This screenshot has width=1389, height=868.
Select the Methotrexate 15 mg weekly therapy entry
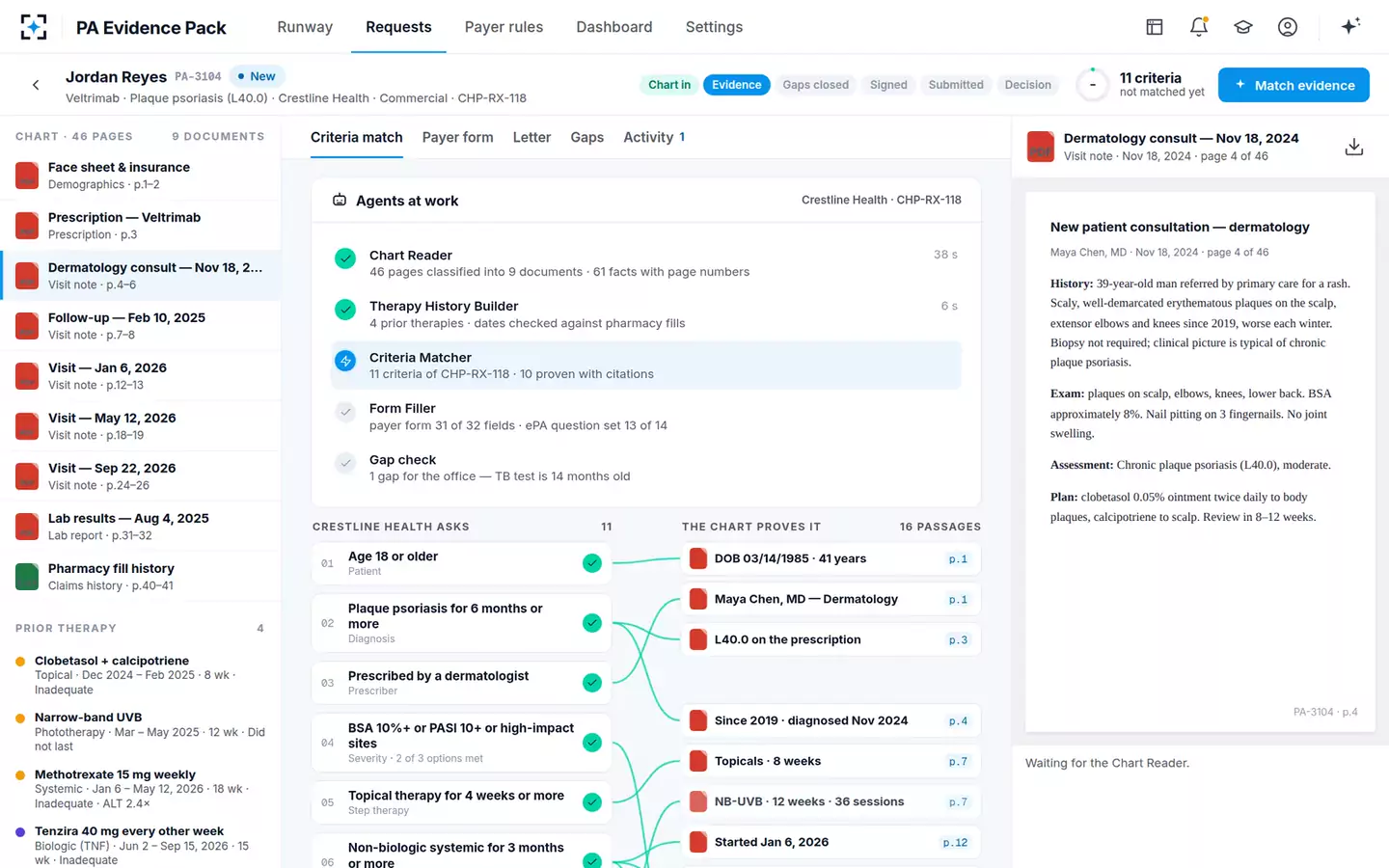140,789
